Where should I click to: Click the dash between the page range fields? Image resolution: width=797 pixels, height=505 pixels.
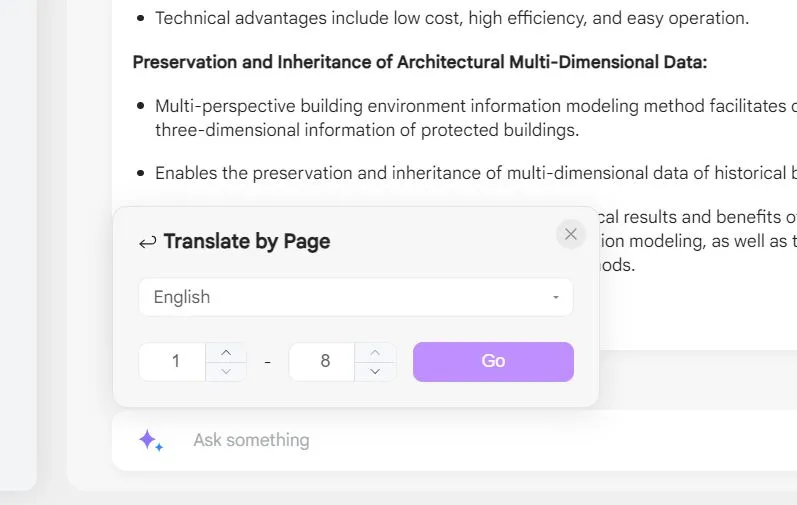pyautogui.click(x=267, y=362)
